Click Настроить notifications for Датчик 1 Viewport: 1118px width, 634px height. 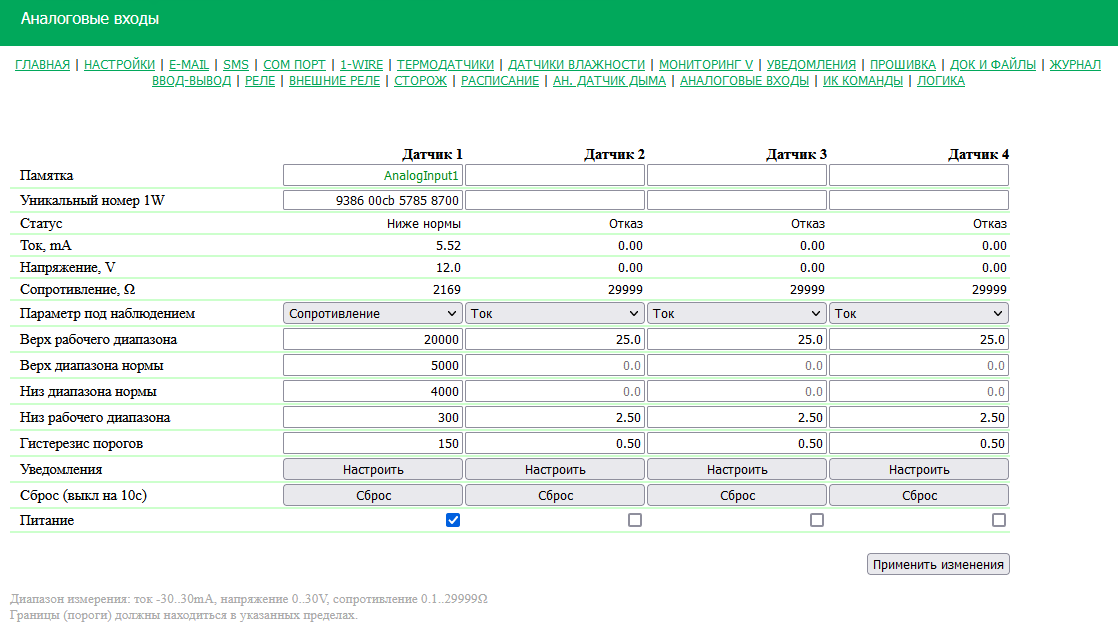click(373, 469)
